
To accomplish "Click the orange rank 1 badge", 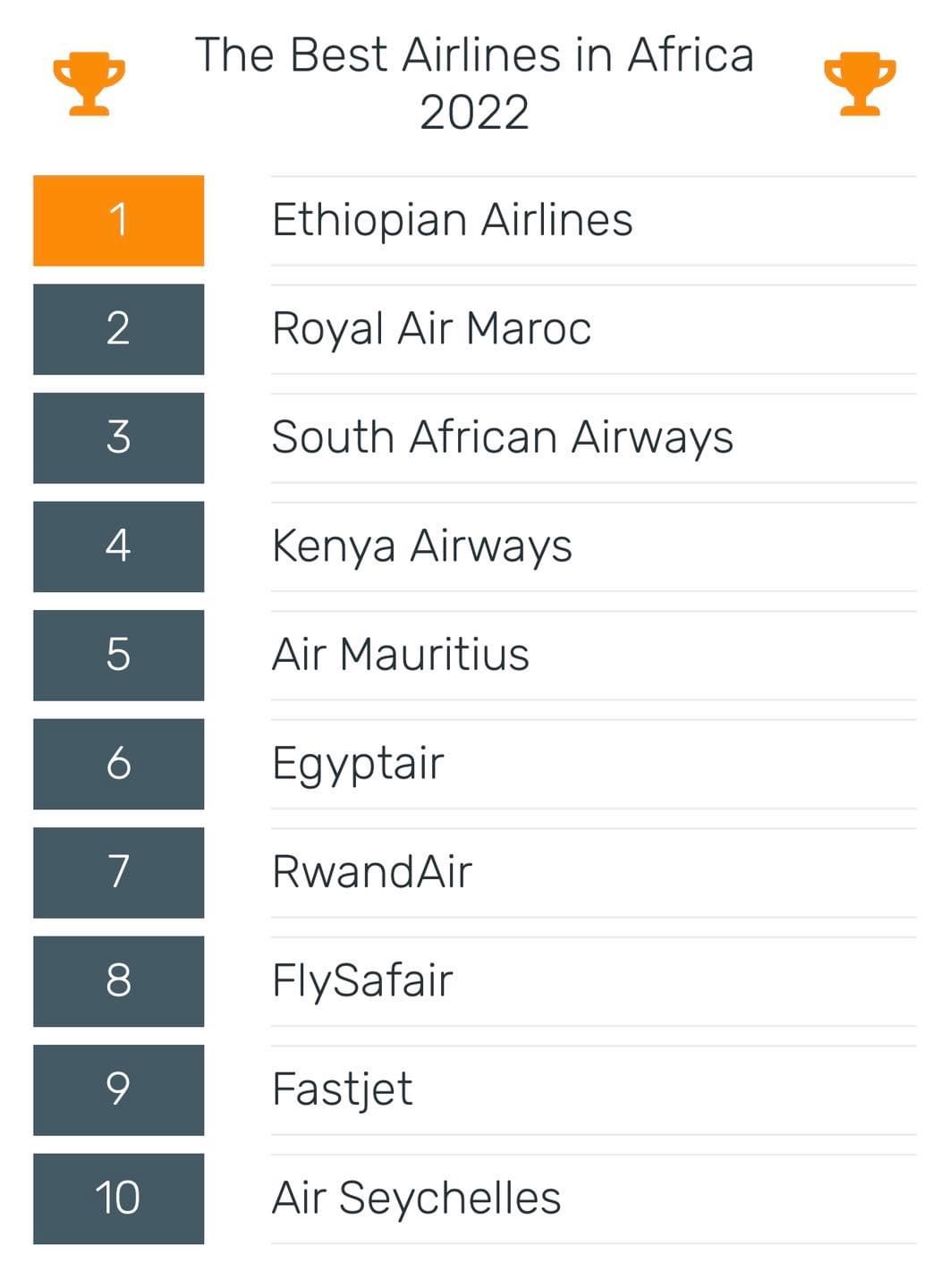I will click(118, 220).
